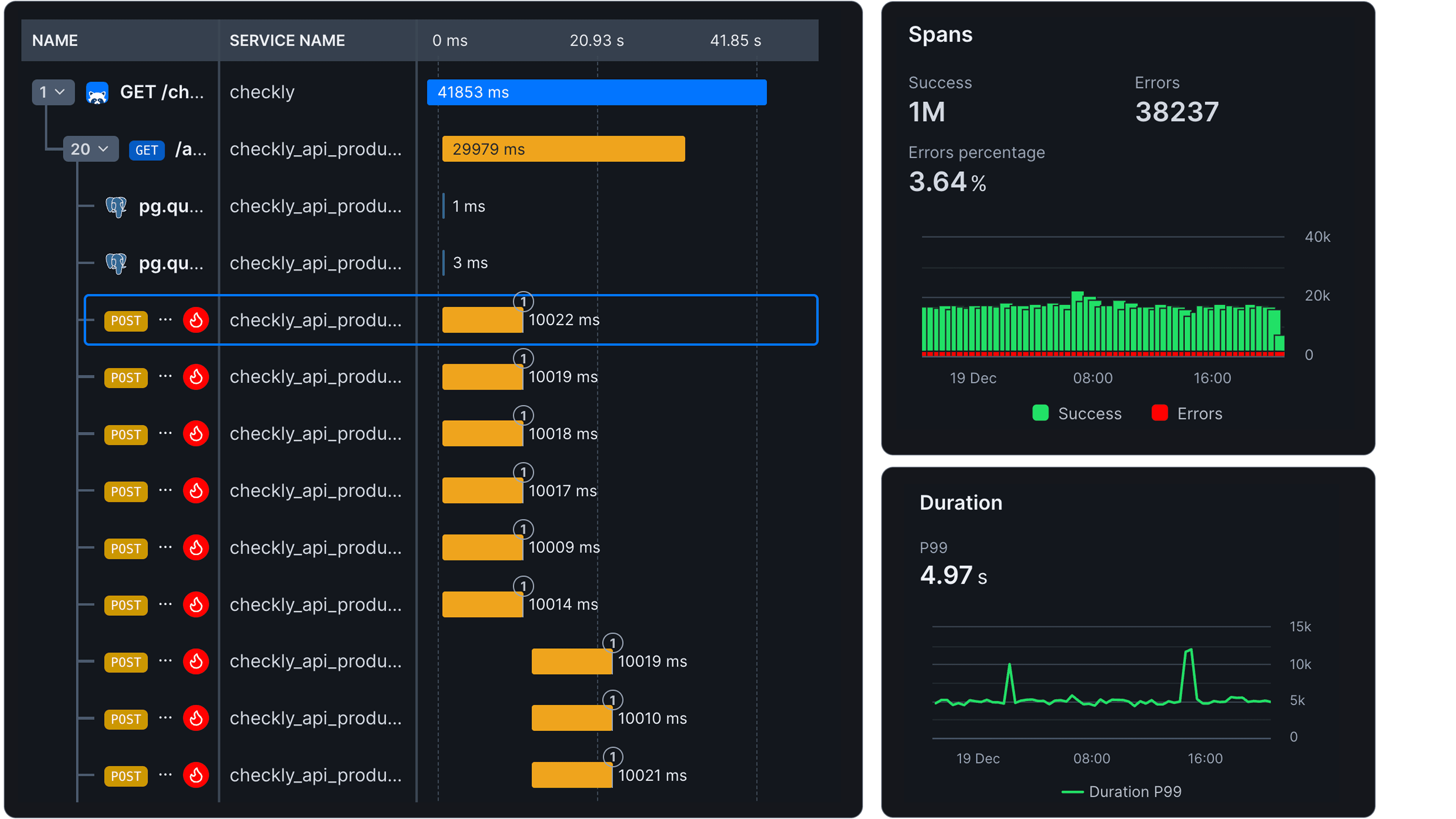
Task: Collapse the root span with chevron labeled 1
Action: [53, 92]
